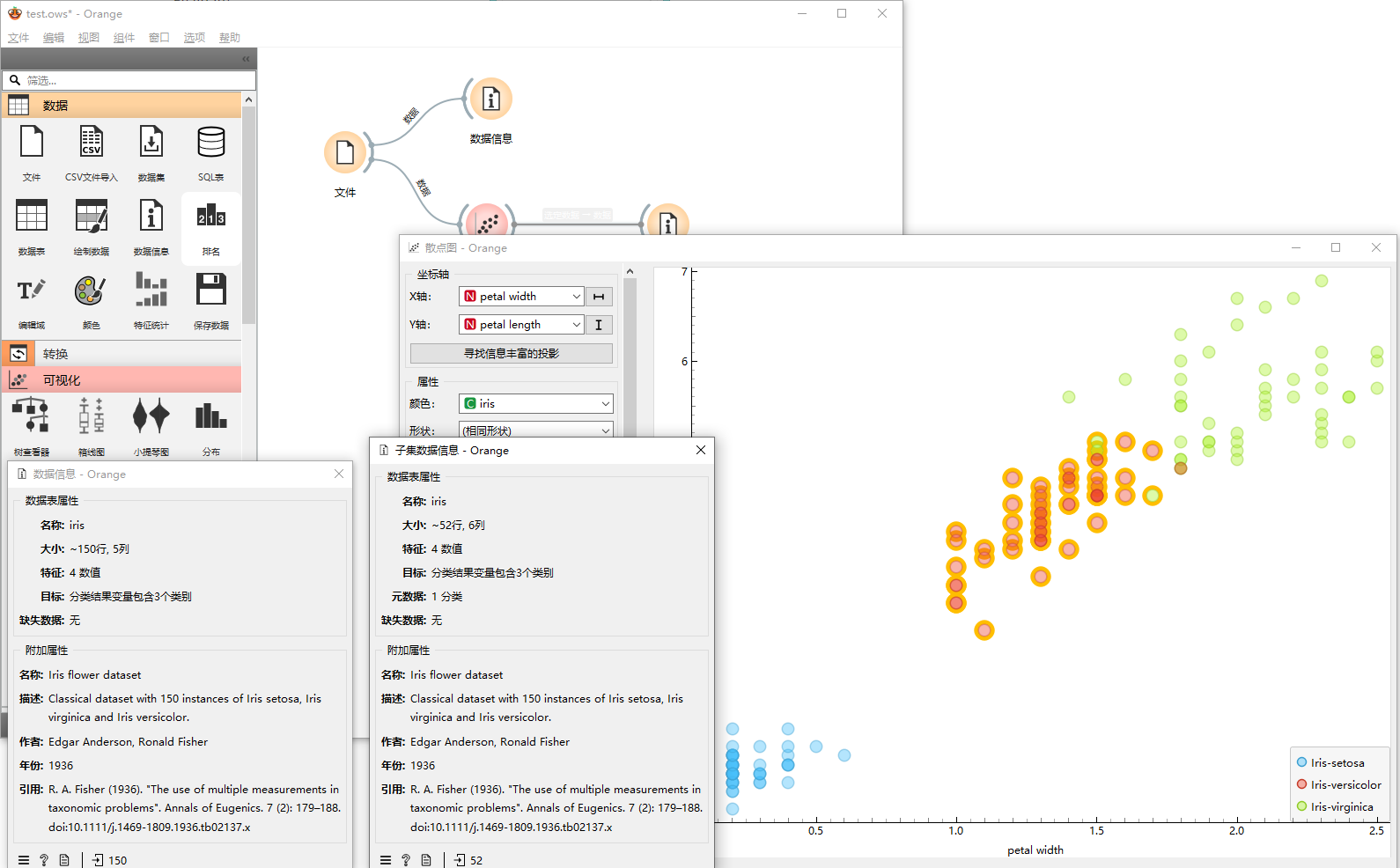Add the 箱线图 (Box Plot) widget
Image resolution: width=1400 pixels, height=868 pixels.
[92, 426]
